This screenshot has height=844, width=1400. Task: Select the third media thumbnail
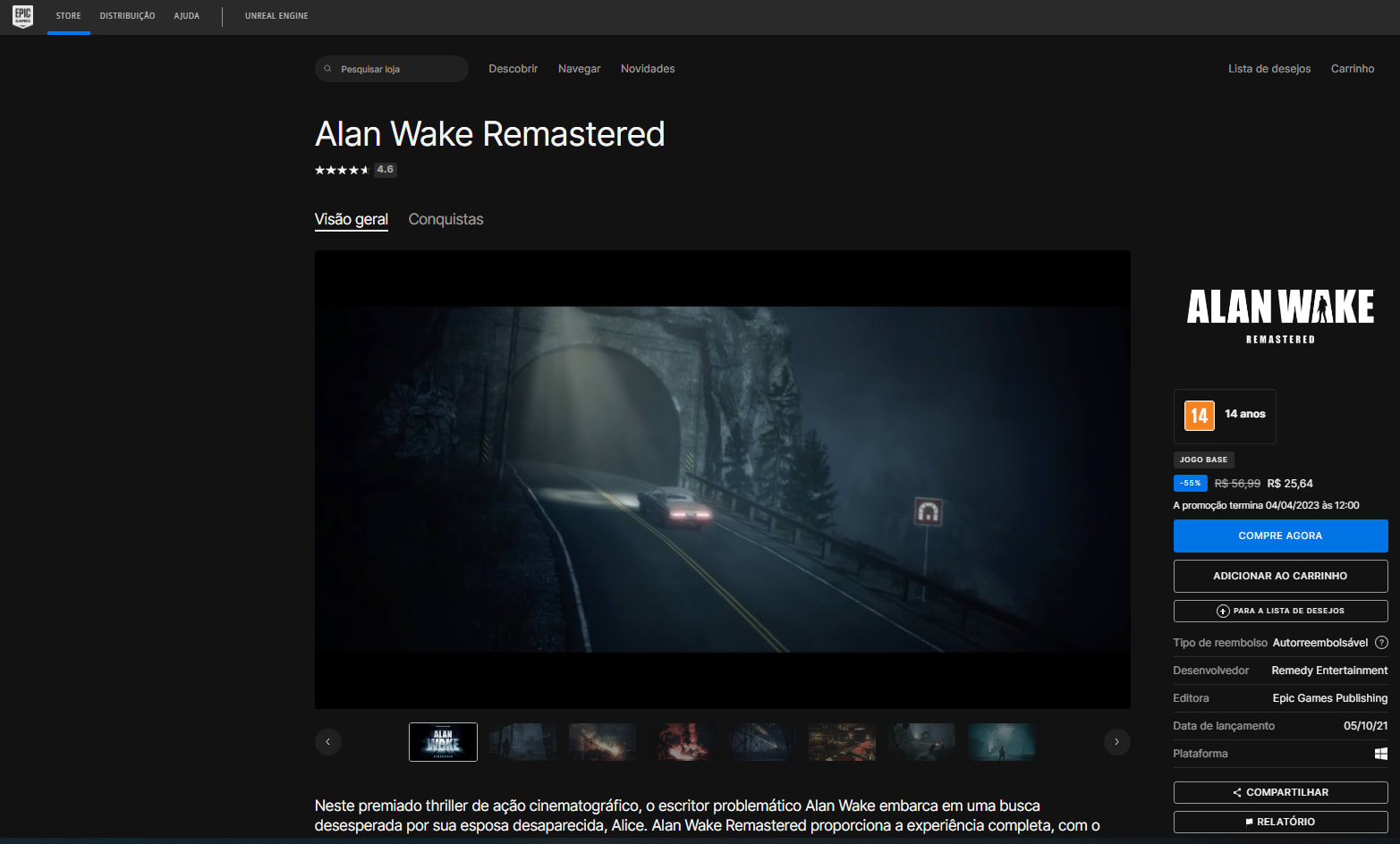(602, 742)
